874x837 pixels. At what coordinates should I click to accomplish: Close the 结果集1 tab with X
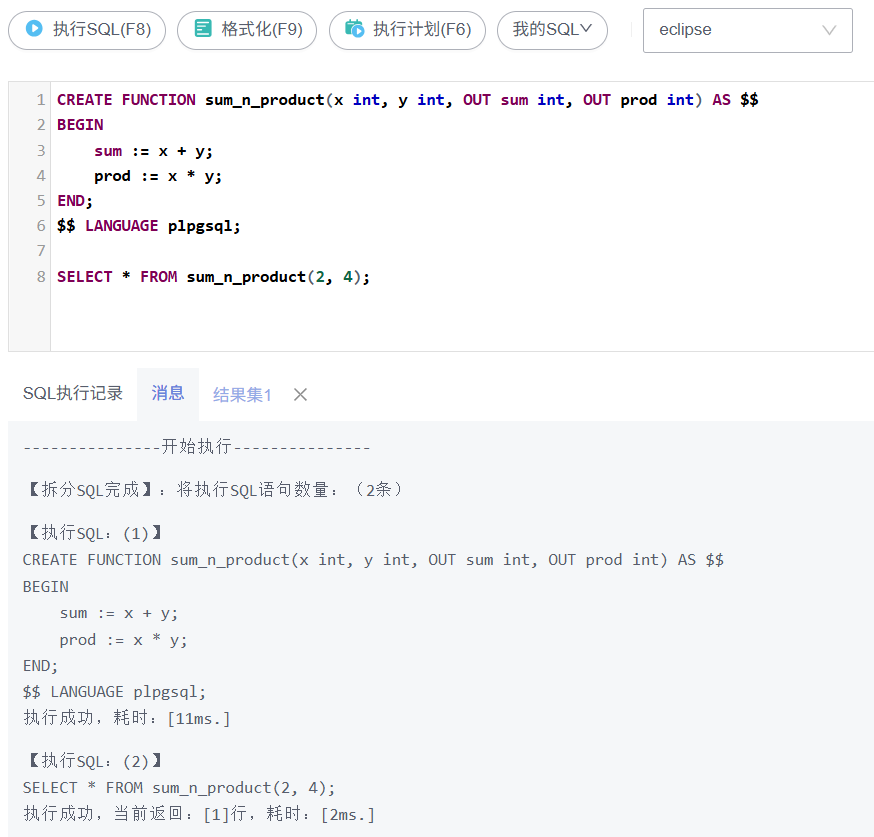[300, 395]
